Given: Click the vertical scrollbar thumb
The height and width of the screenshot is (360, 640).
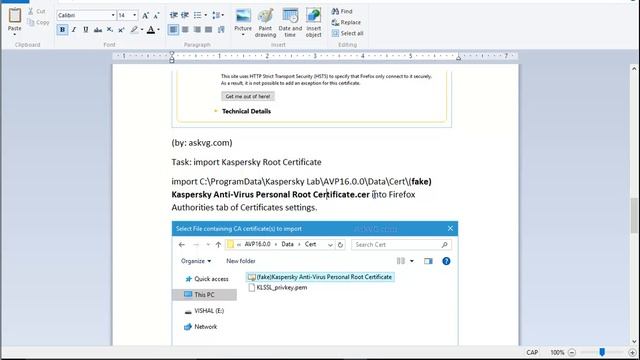Looking at the screenshot, I should tap(634, 215).
